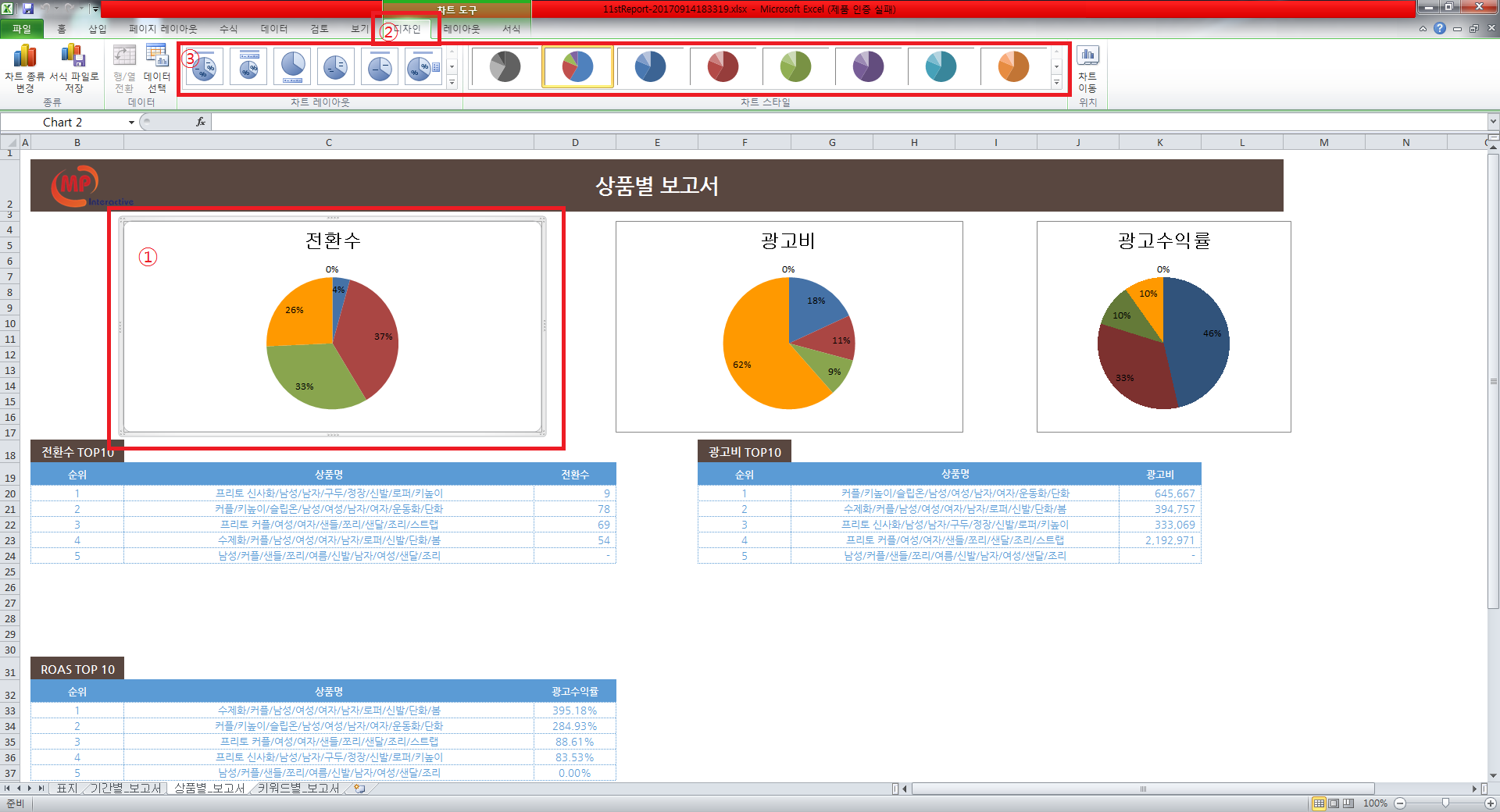Open the Undo history dropdown arrow
The height and width of the screenshot is (812, 1500).
click(x=57, y=9)
